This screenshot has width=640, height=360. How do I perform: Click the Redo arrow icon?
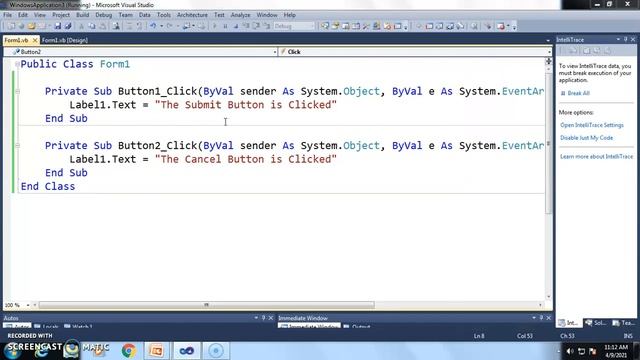(169, 26)
